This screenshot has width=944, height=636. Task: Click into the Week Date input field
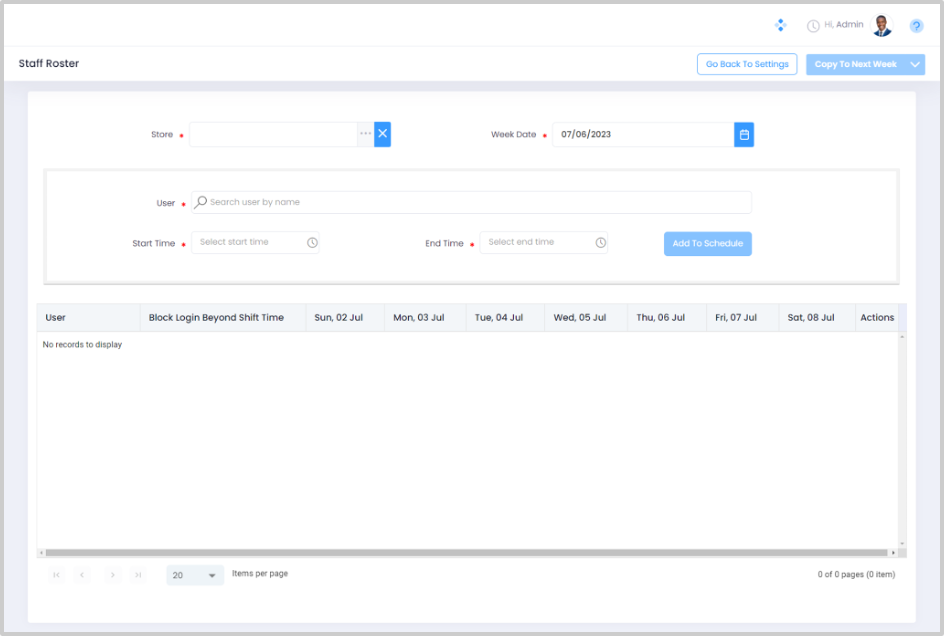point(642,134)
